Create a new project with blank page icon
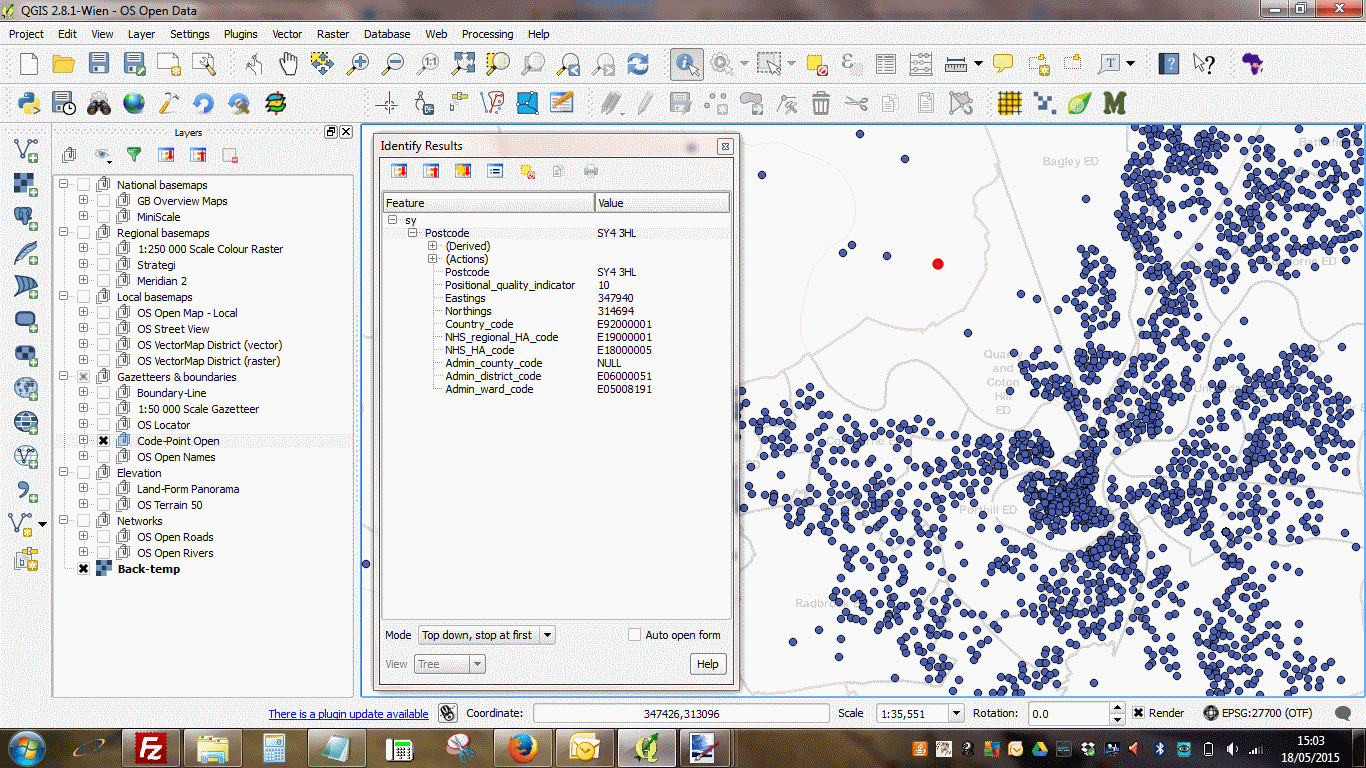 pyautogui.click(x=29, y=64)
